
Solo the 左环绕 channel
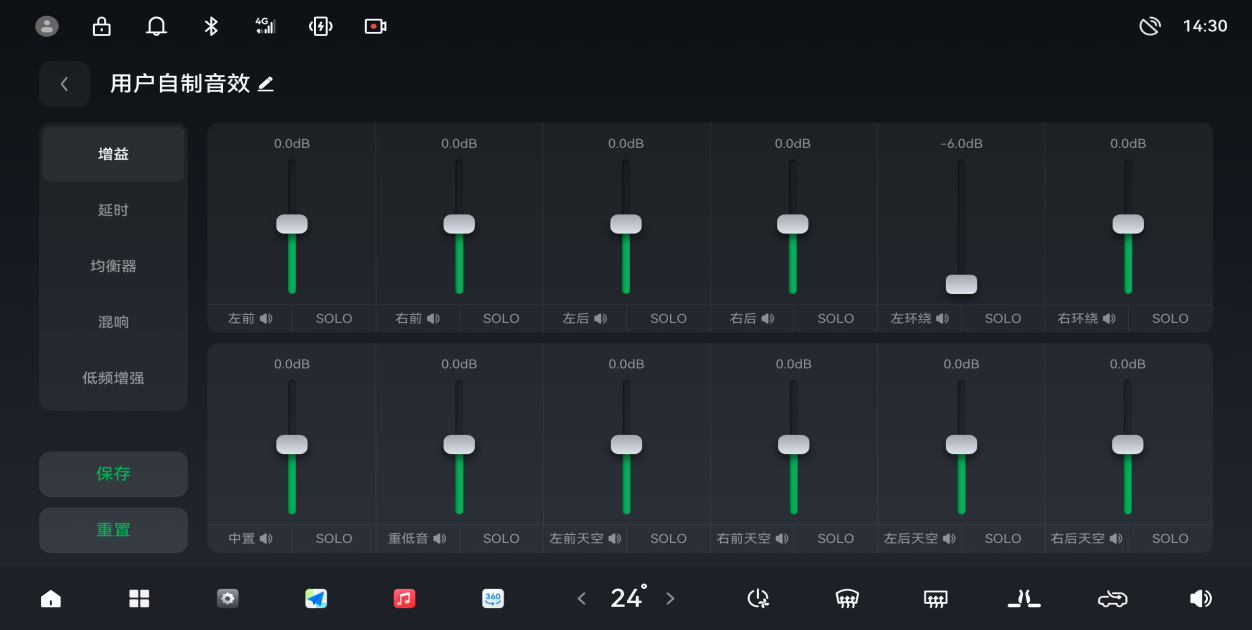(x=1003, y=318)
